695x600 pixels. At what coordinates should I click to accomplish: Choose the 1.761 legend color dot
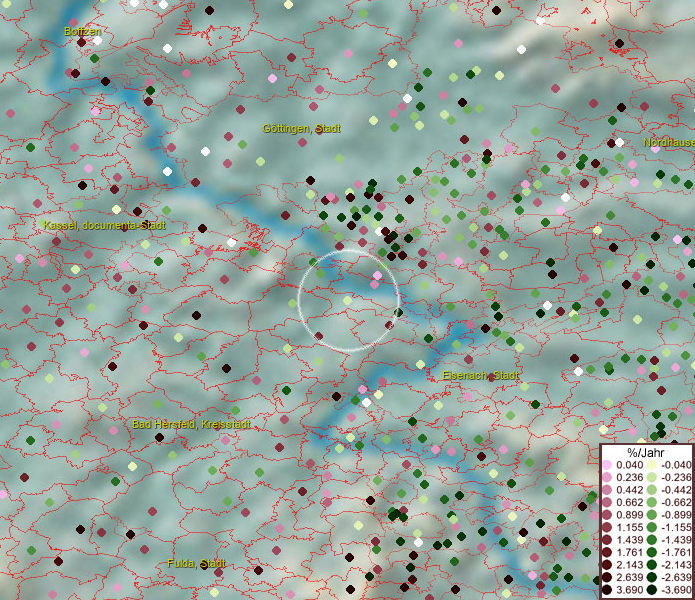tap(607, 552)
